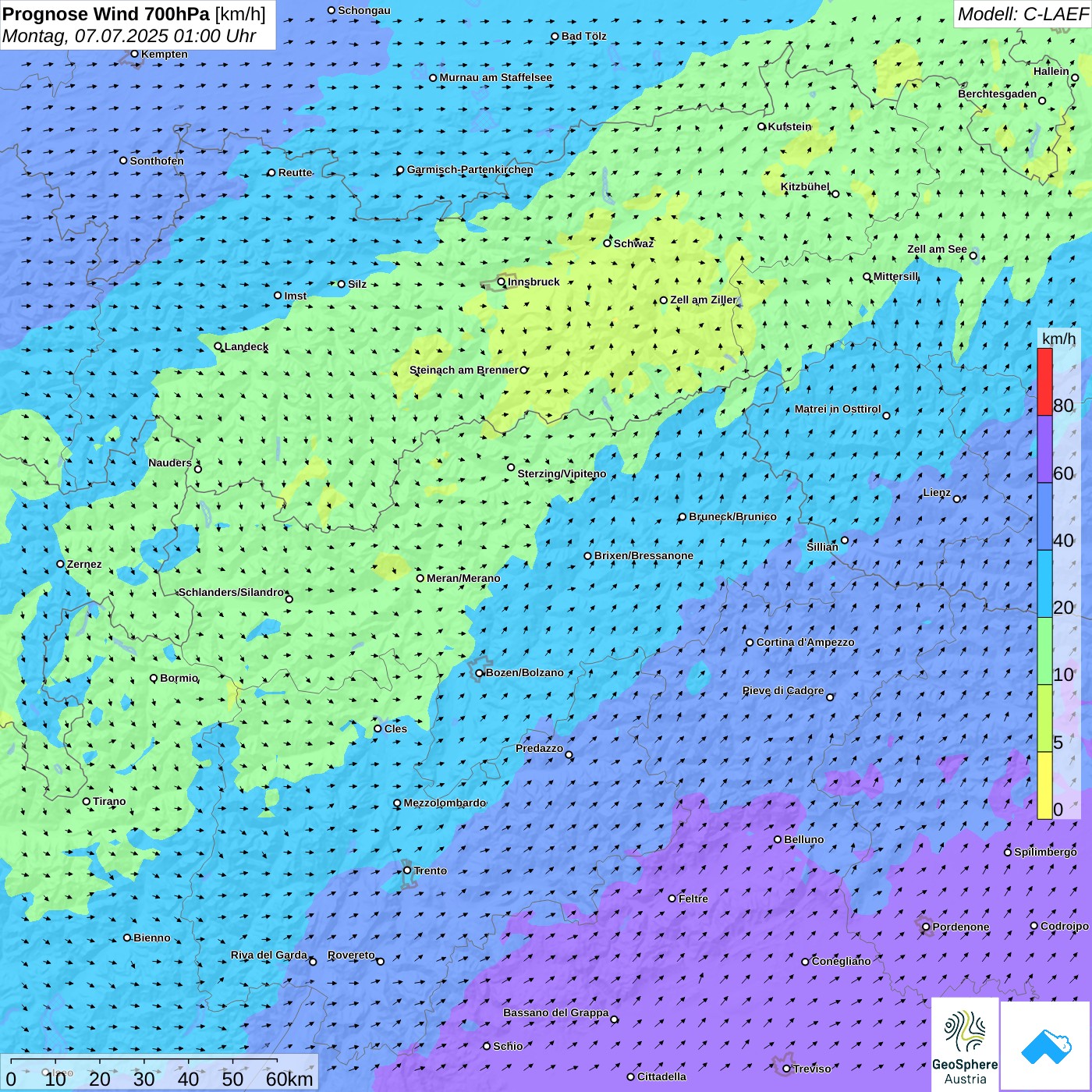Screen dimensions: 1092x1092
Task: Click the 'Rovereto' label
Action: (351, 955)
